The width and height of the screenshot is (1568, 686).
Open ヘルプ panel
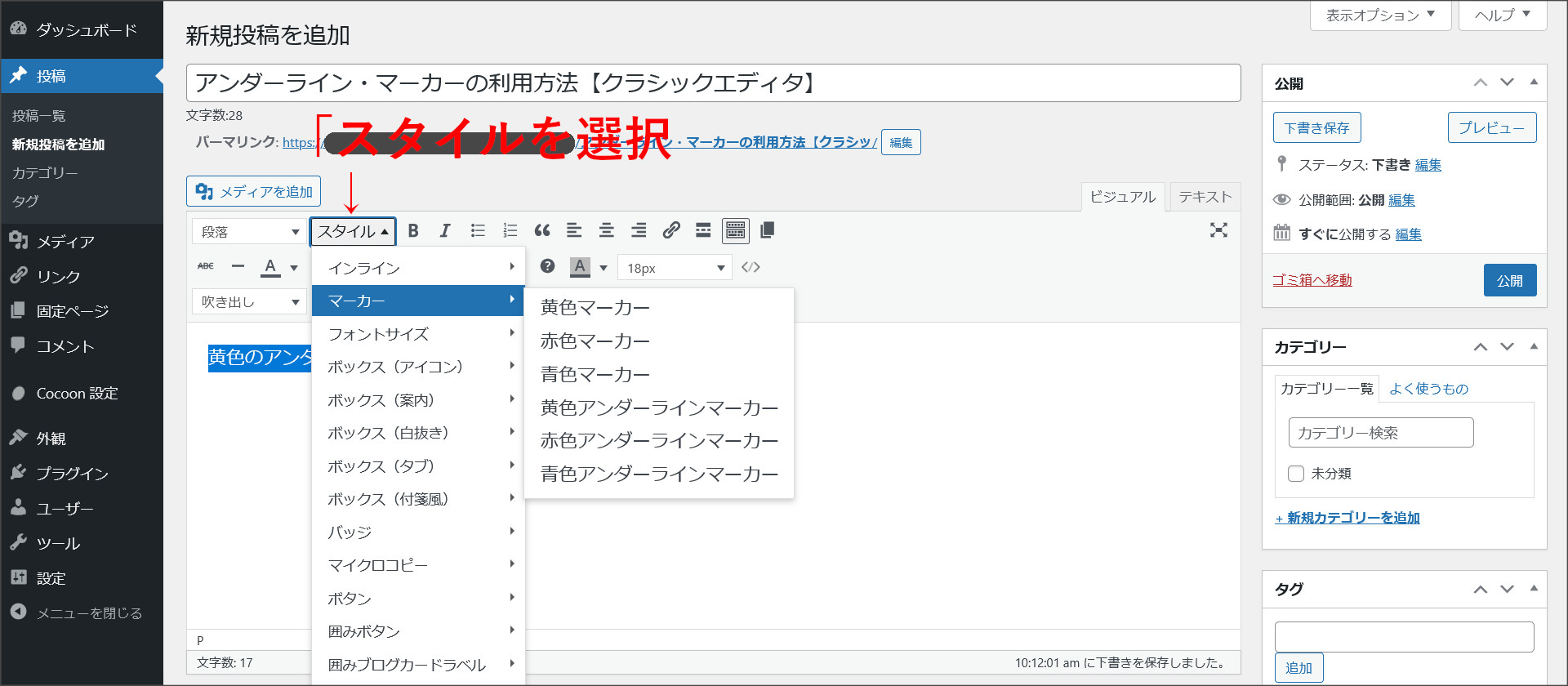tap(1503, 15)
